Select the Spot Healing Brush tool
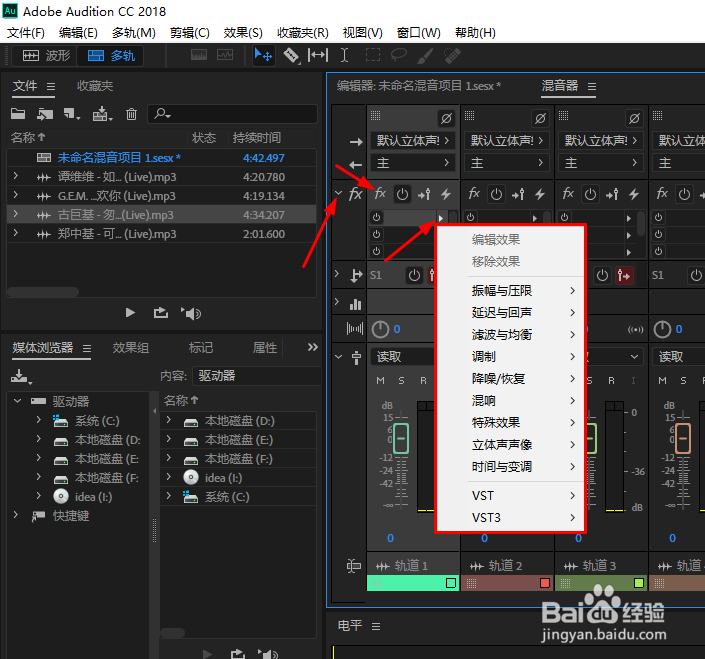The height and width of the screenshot is (659, 705). click(452, 55)
